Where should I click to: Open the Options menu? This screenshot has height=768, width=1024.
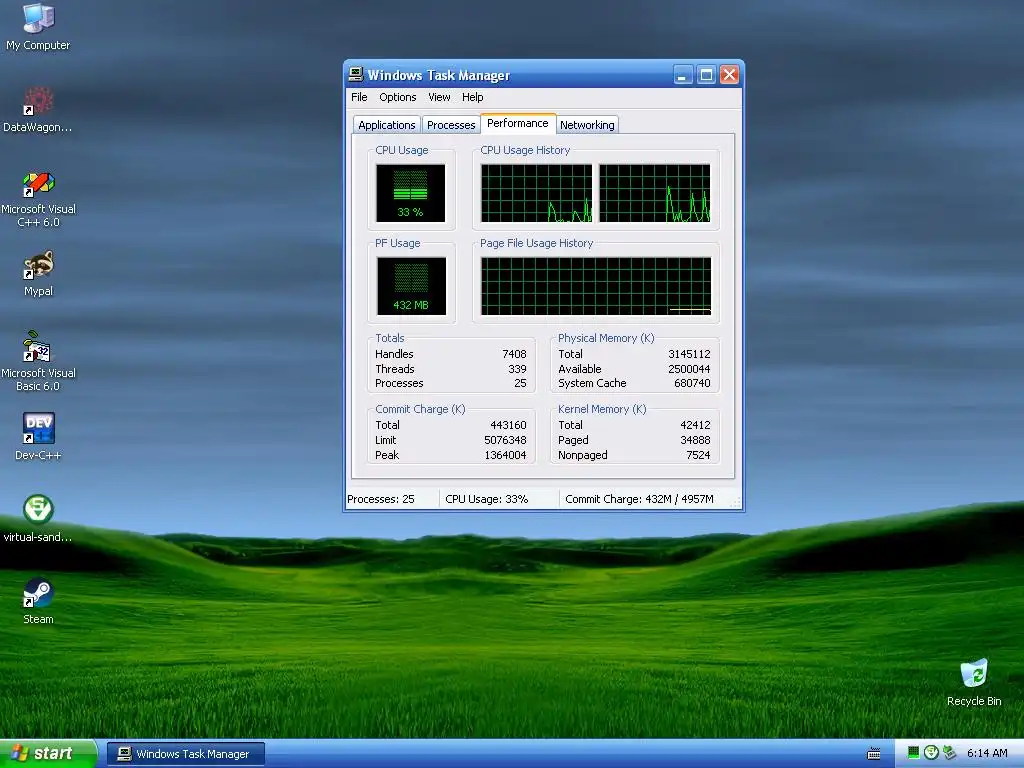(398, 97)
